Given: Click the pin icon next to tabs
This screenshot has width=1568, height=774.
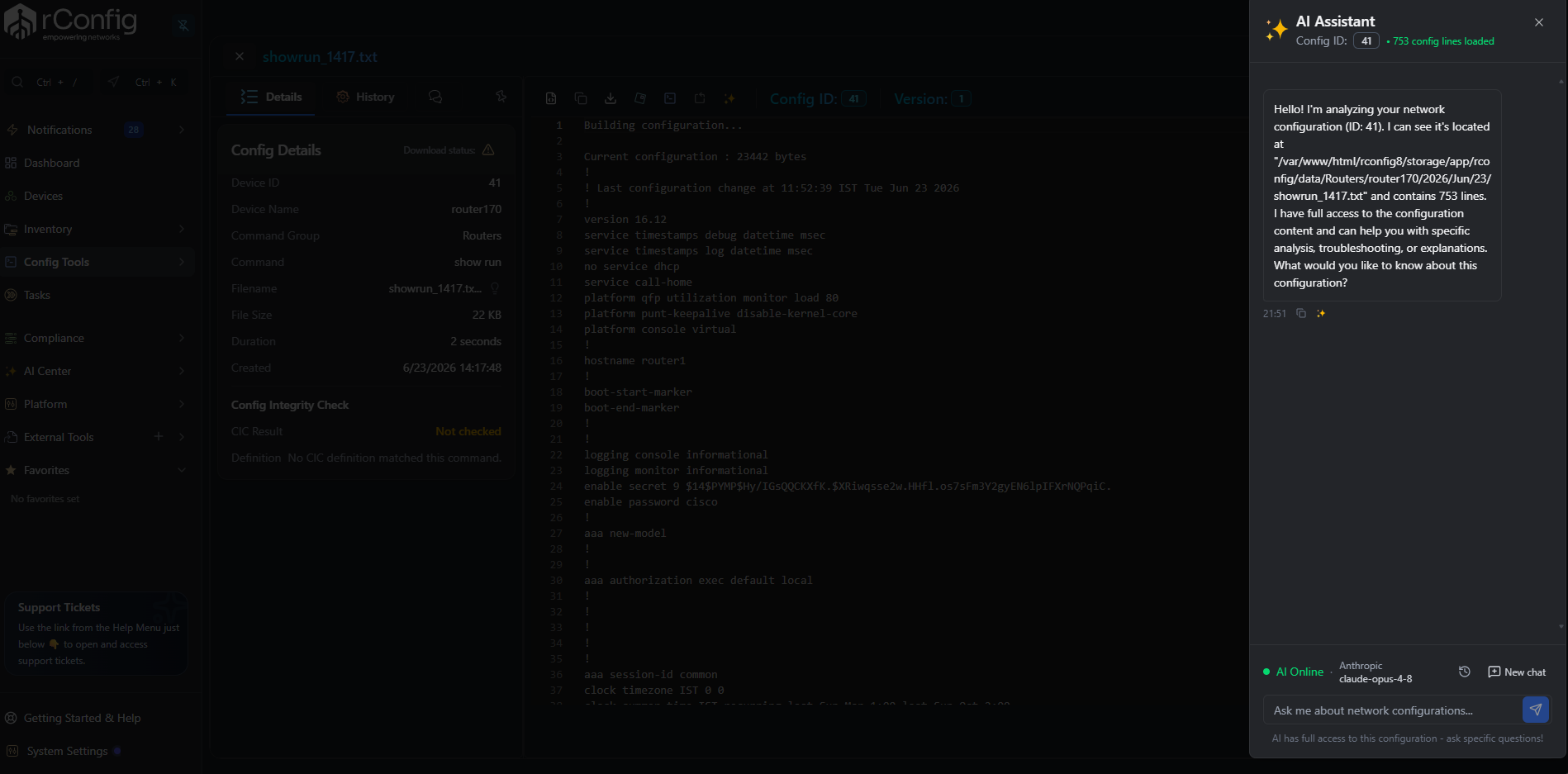Looking at the screenshot, I should click(501, 97).
